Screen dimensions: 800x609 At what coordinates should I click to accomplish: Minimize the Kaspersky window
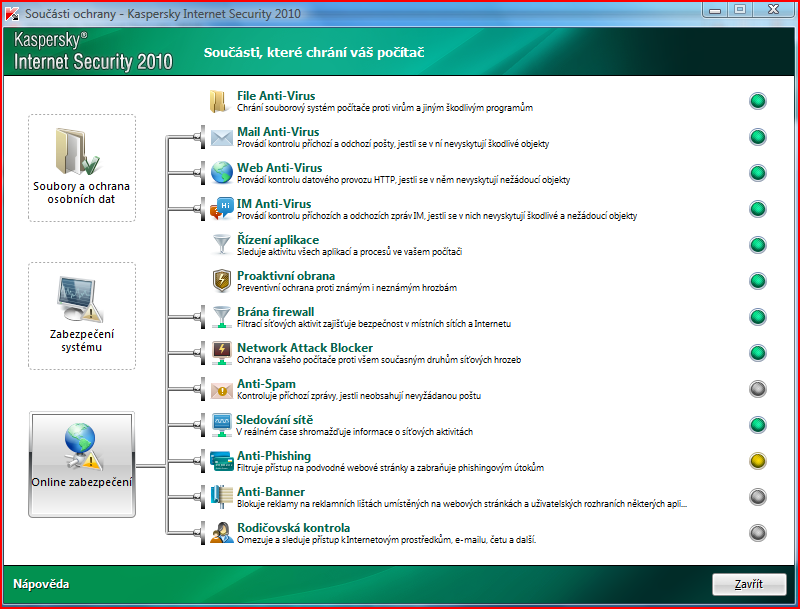pyautogui.click(x=715, y=10)
